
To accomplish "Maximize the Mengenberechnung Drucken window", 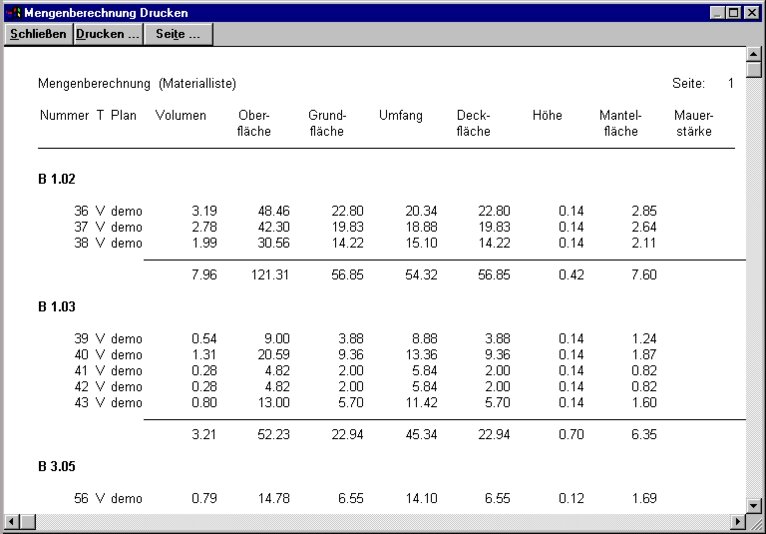I will [x=734, y=13].
